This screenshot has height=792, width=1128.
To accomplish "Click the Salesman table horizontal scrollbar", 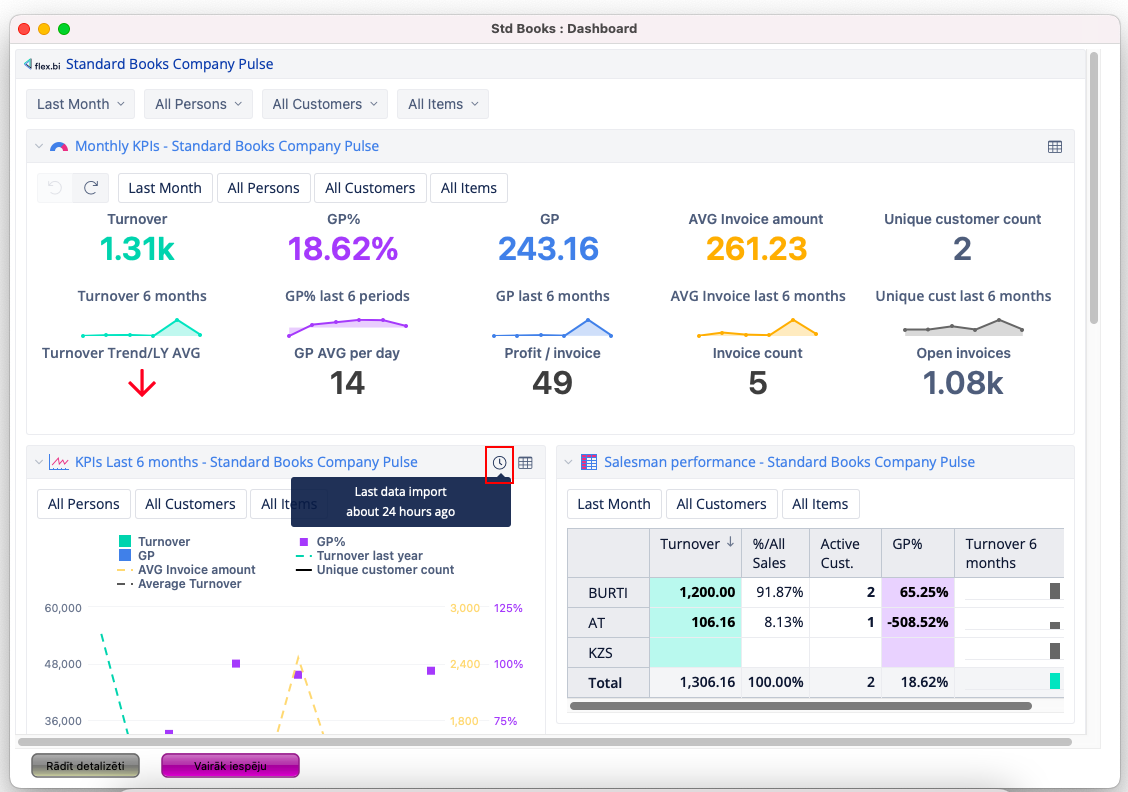I will [800, 705].
